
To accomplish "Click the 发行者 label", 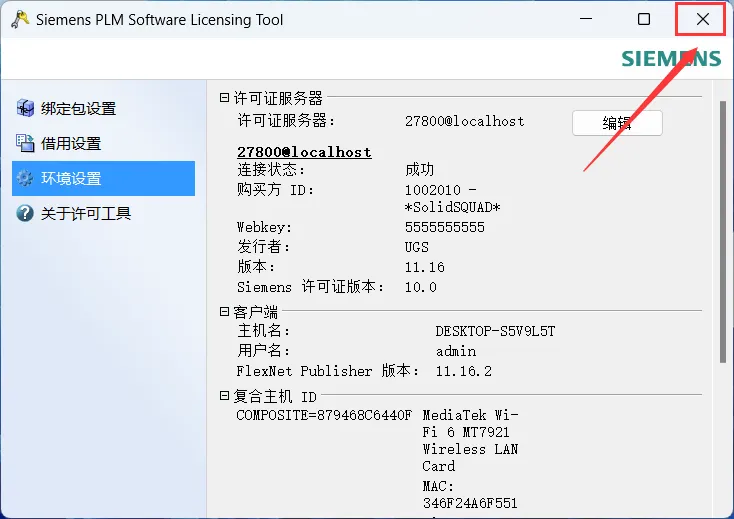I will pos(264,247).
